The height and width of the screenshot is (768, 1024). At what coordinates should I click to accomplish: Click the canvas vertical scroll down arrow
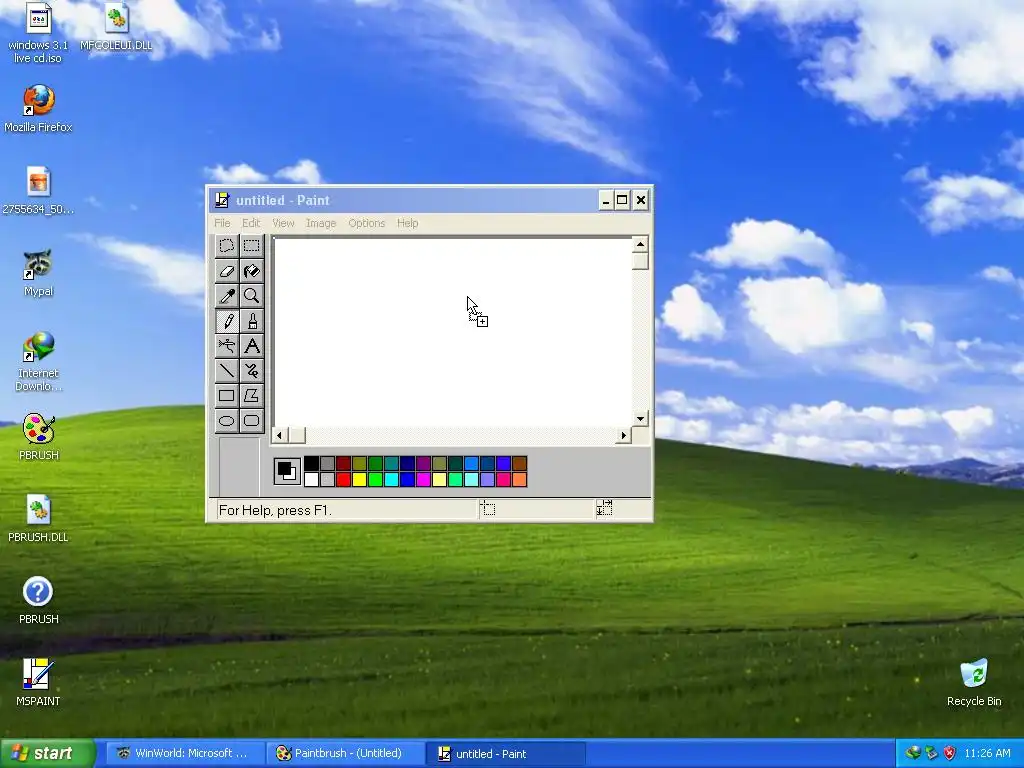[640, 419]
